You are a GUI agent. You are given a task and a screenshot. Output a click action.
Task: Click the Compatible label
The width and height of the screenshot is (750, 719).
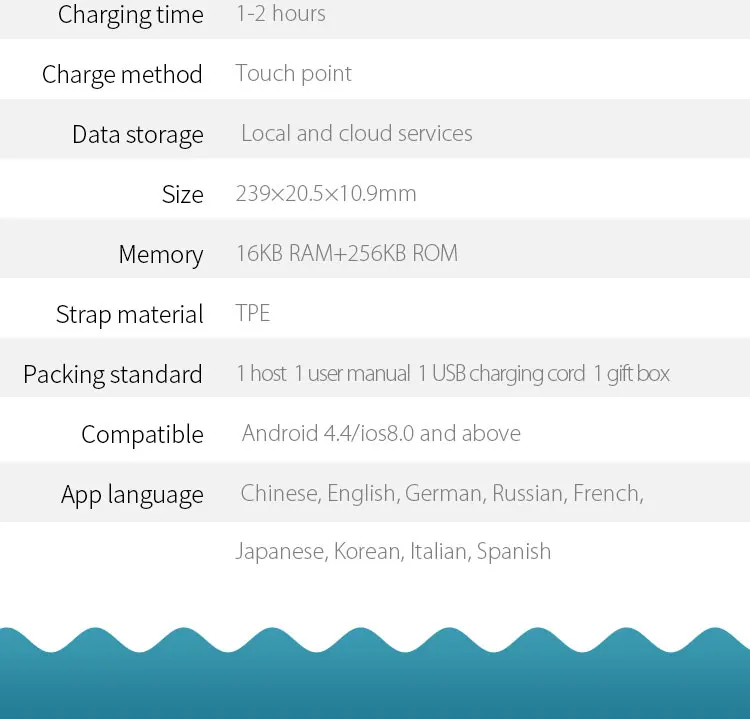coord(143,435)
